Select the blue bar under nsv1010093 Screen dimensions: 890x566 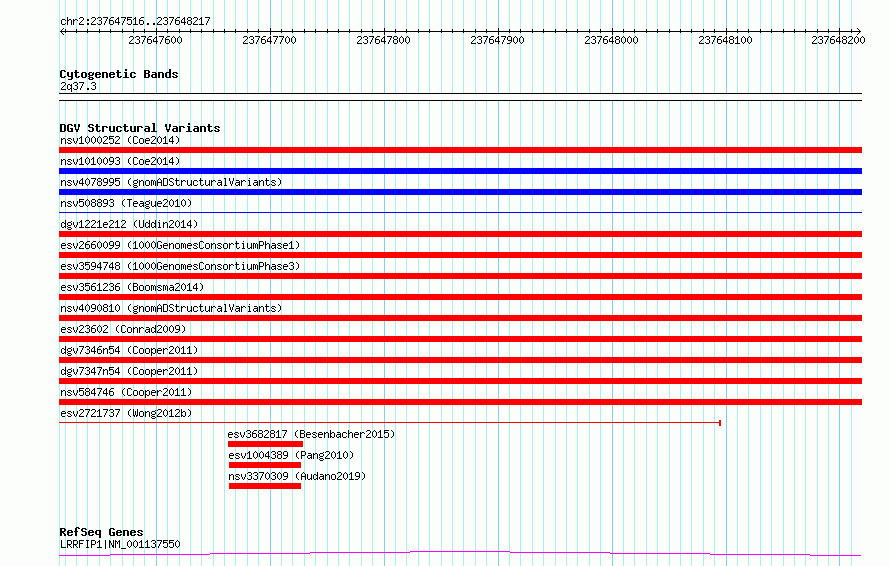[x=460, y=171]
